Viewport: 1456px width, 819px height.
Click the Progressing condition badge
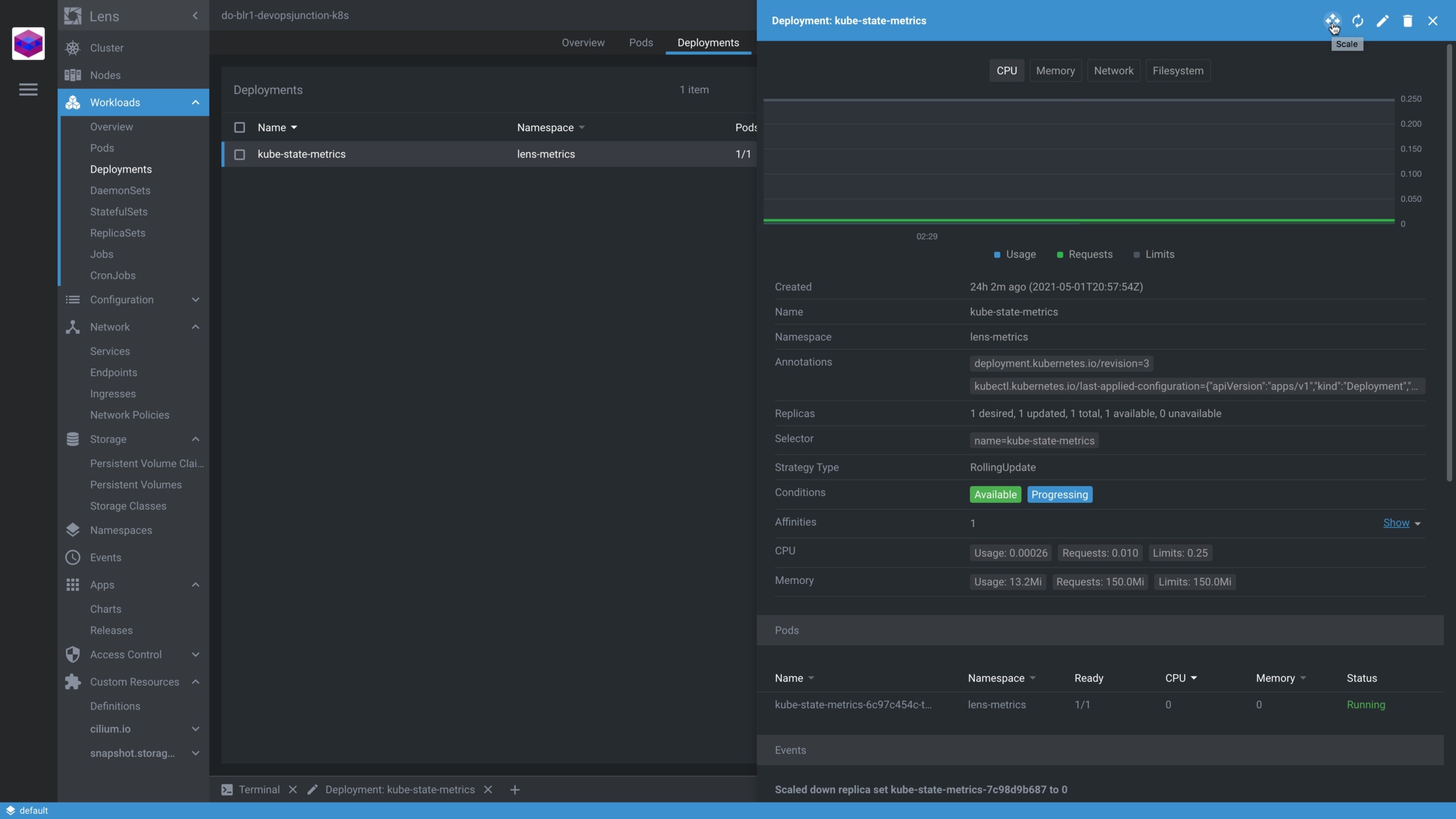pyautogui.click(x=1060, y=494)
